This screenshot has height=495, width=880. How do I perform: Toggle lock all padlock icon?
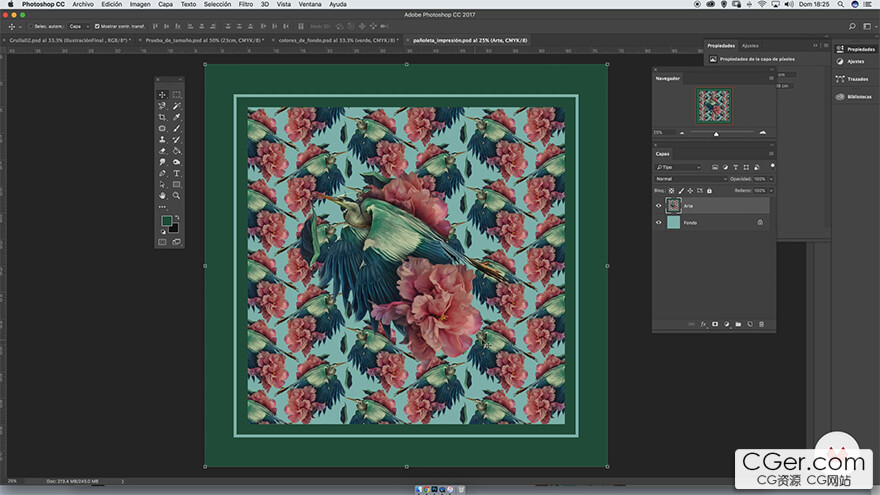709,191
